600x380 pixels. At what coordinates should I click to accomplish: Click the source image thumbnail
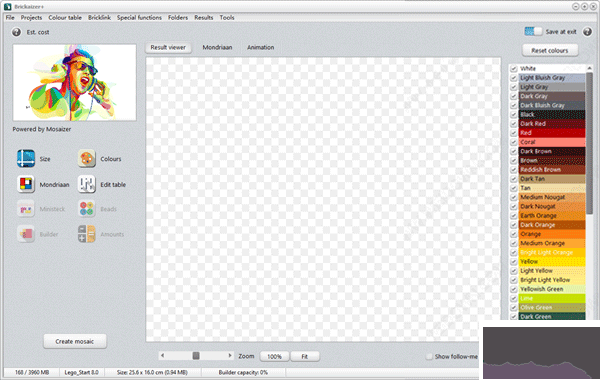pyautogui.click(x=75, y=83)
